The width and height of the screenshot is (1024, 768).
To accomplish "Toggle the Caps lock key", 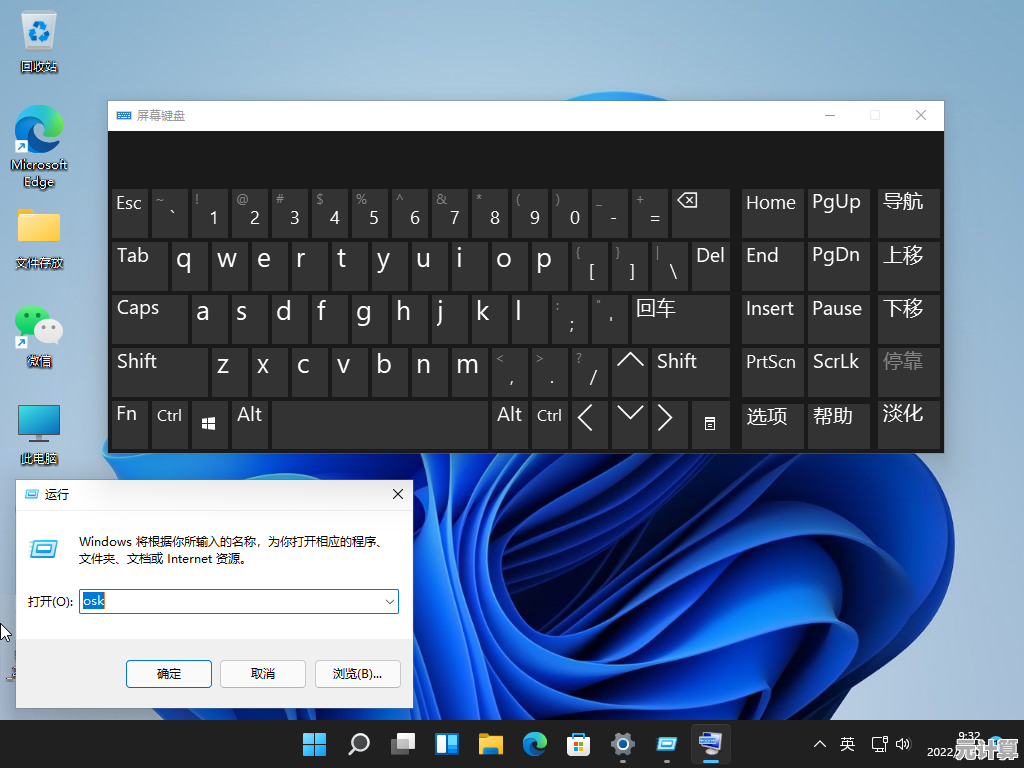I will [149, 319].
